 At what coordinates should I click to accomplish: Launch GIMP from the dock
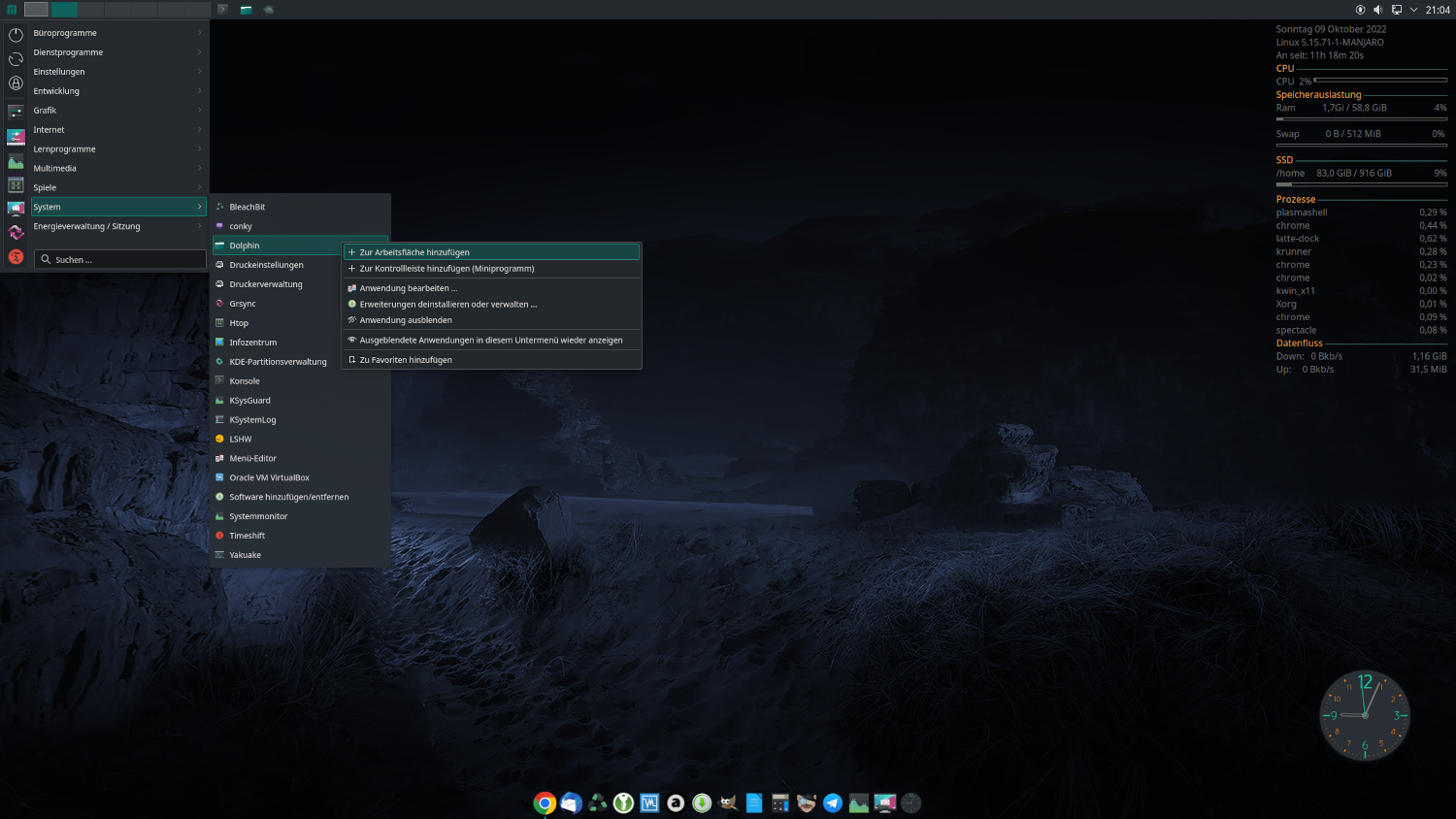728,803
